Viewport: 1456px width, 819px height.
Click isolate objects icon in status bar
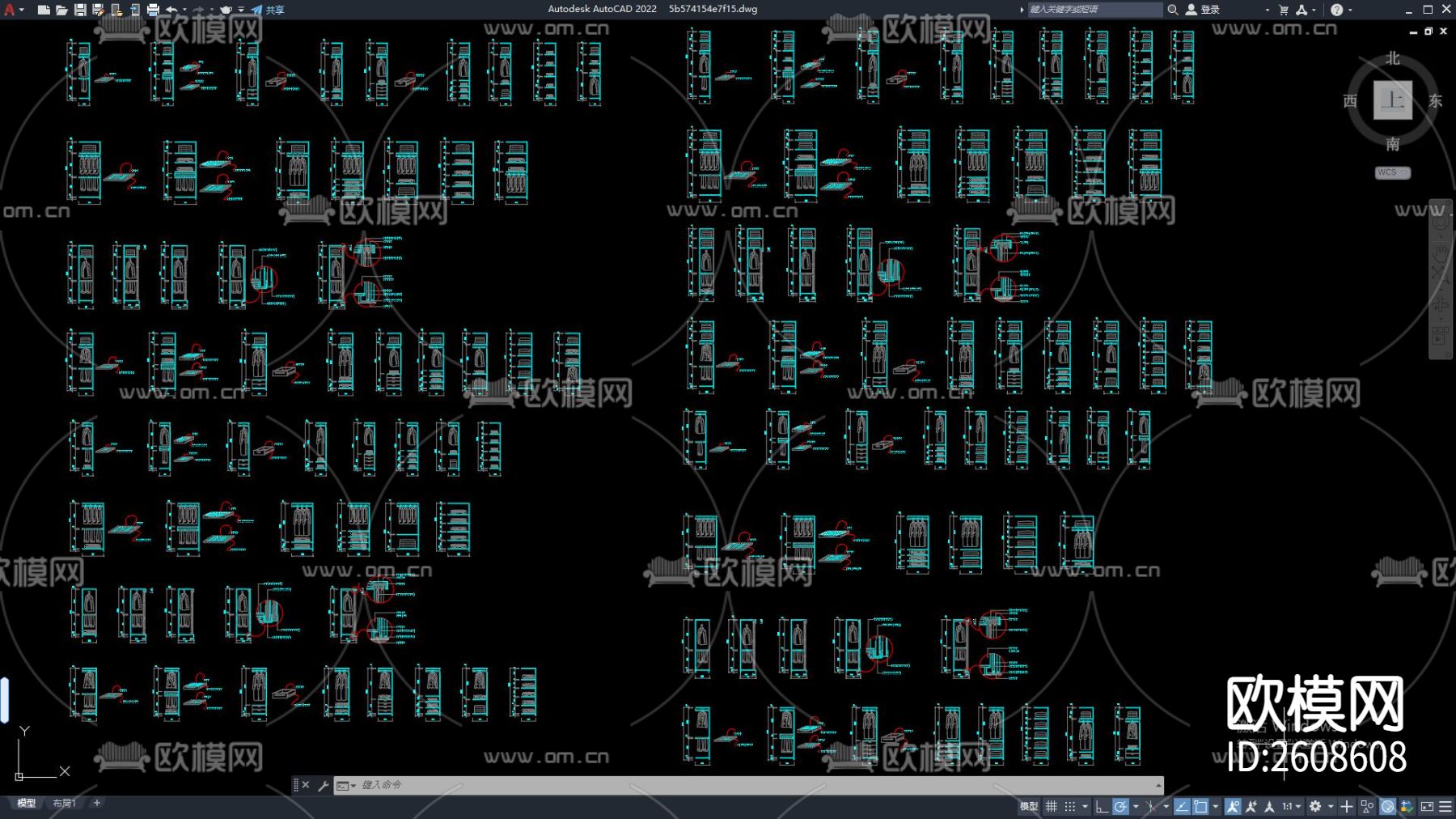[x=1367, y=806]
